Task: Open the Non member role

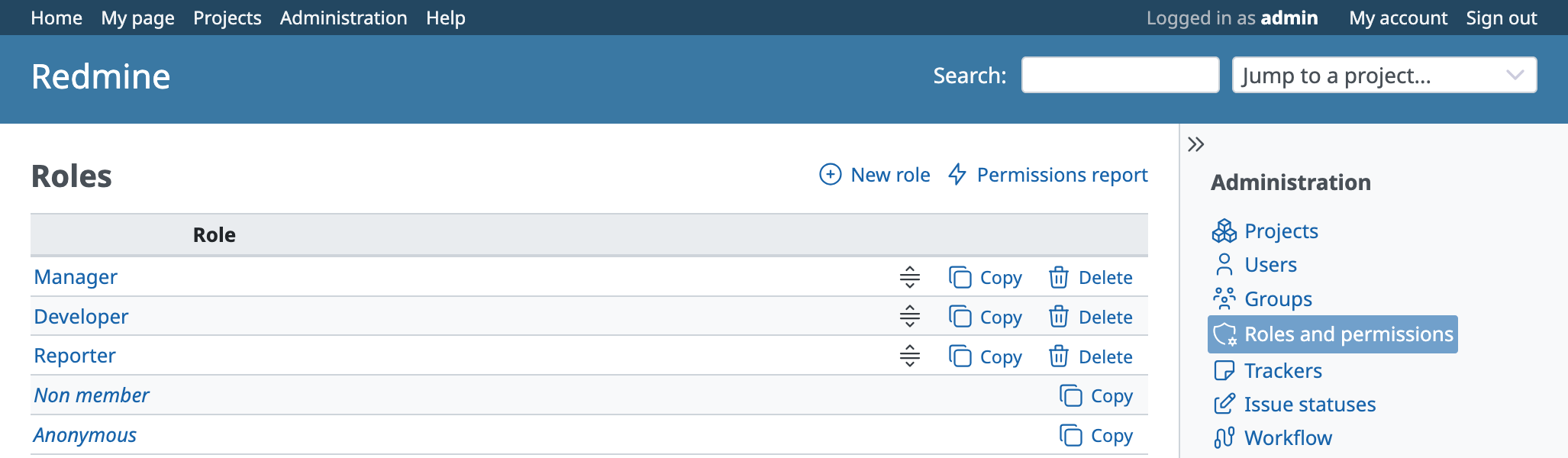Action: click(x=92, y=395)
